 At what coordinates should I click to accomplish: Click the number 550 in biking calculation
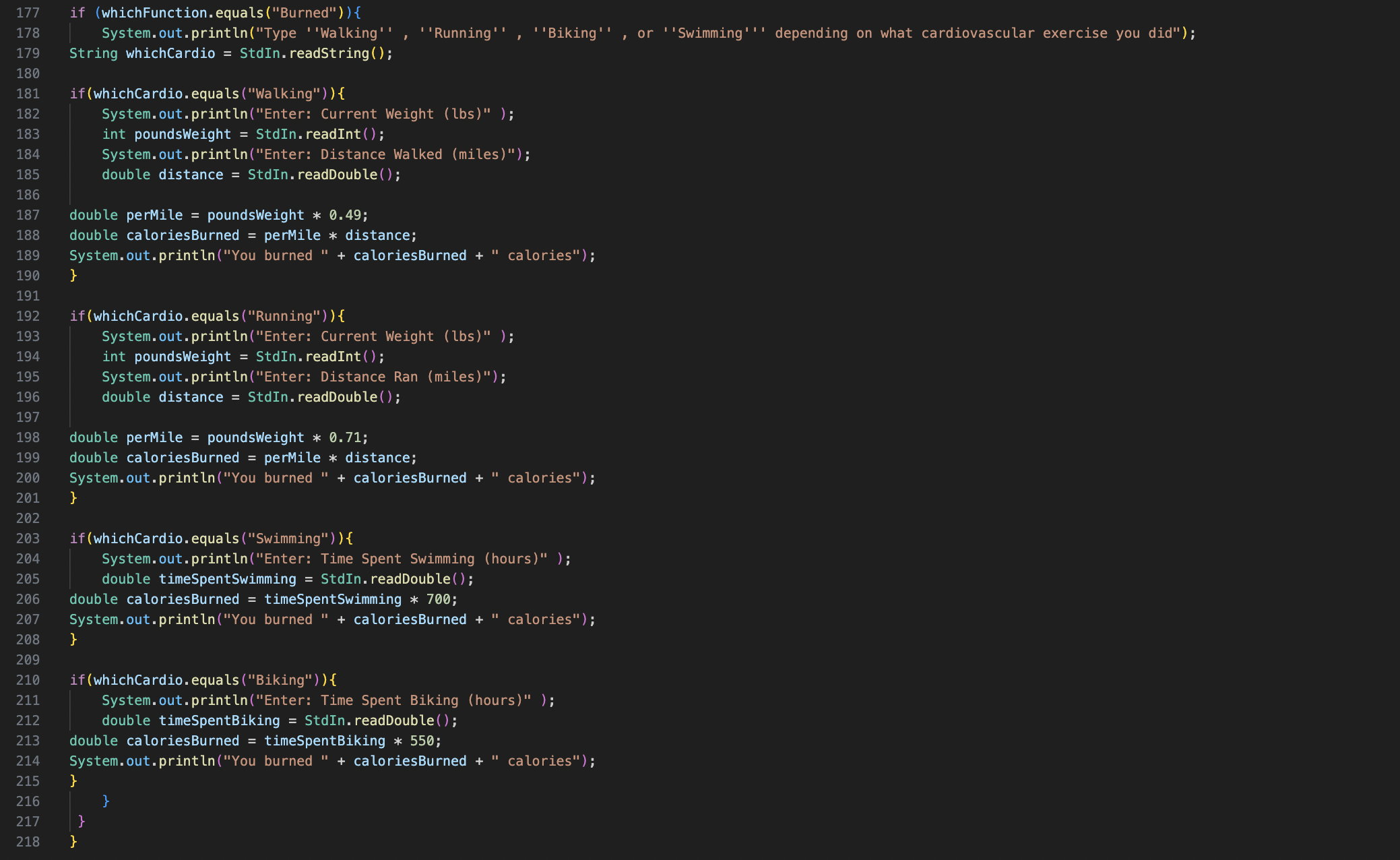click(x=422, y=741)
